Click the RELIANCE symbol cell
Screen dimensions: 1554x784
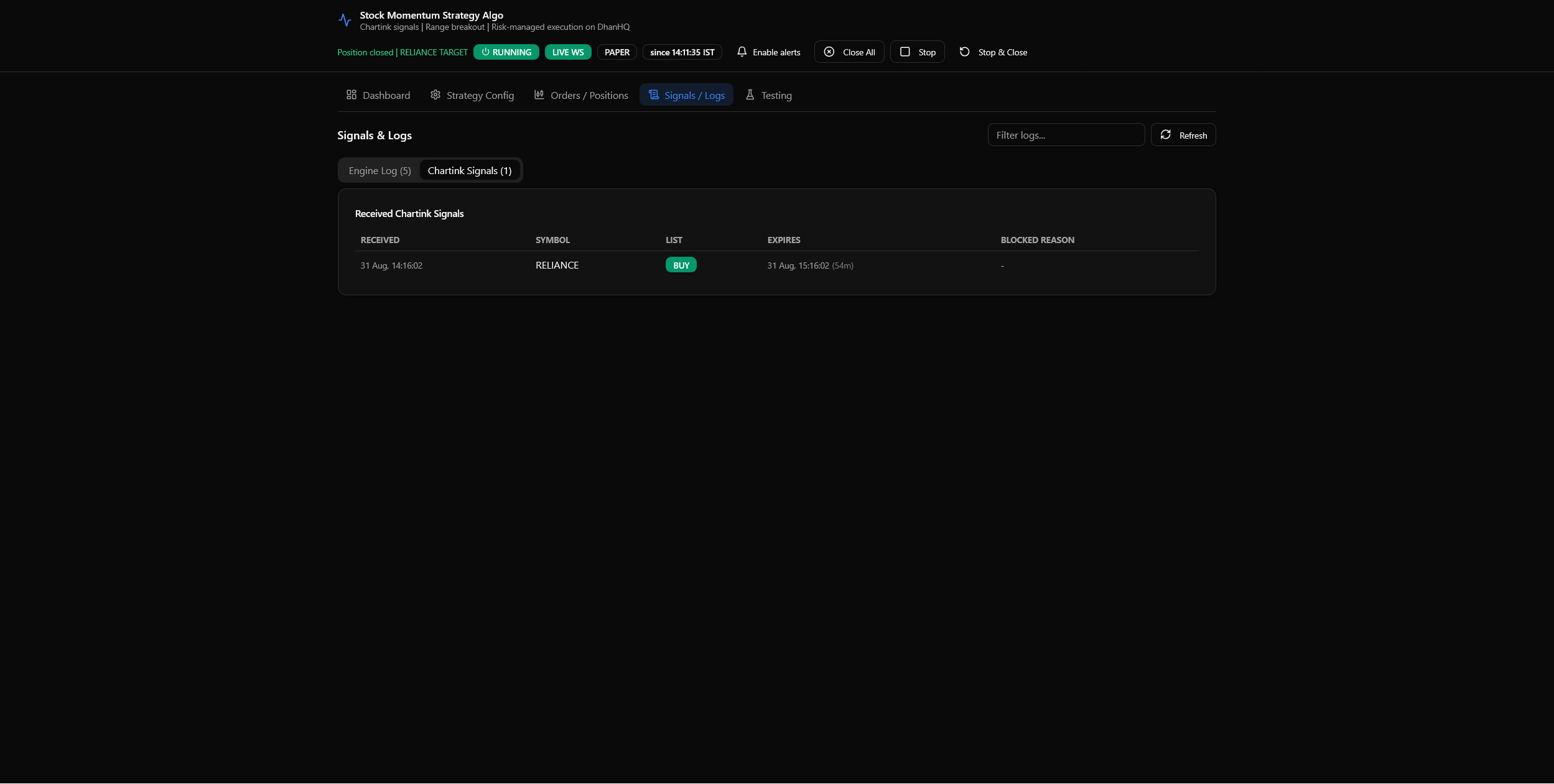click(x=557, y=265)
